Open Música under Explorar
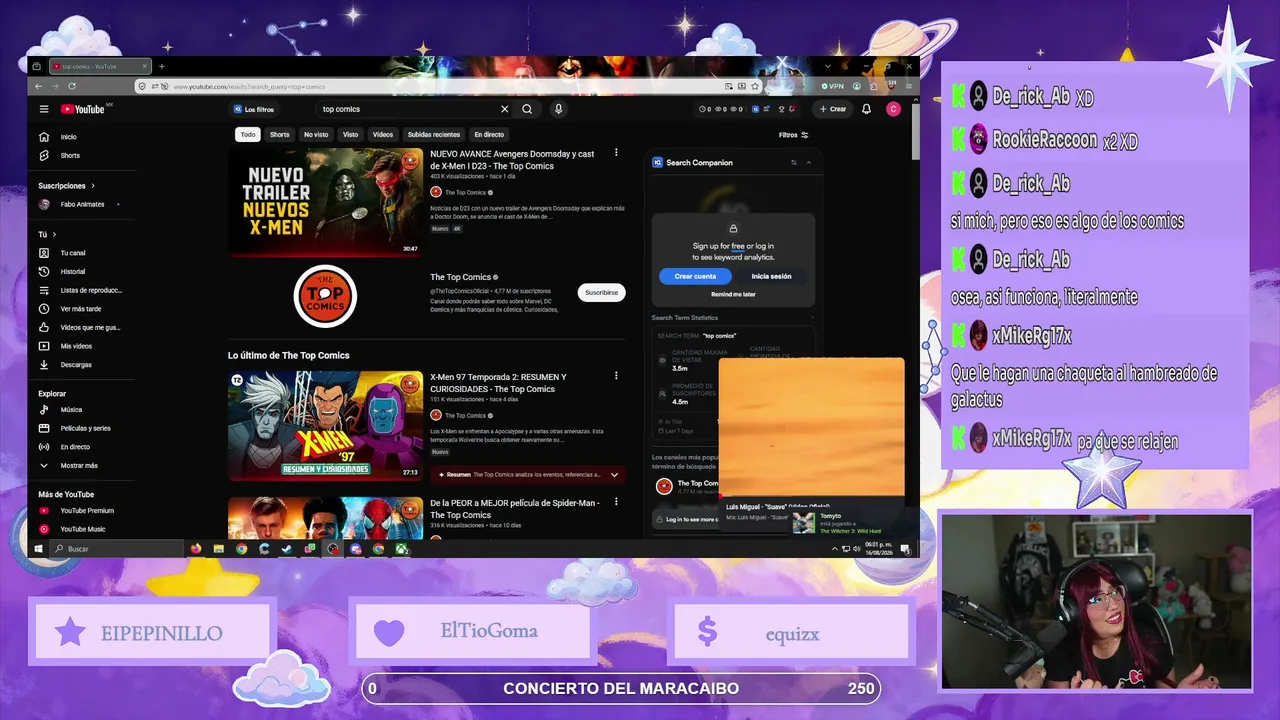 (x=71, y=409)
